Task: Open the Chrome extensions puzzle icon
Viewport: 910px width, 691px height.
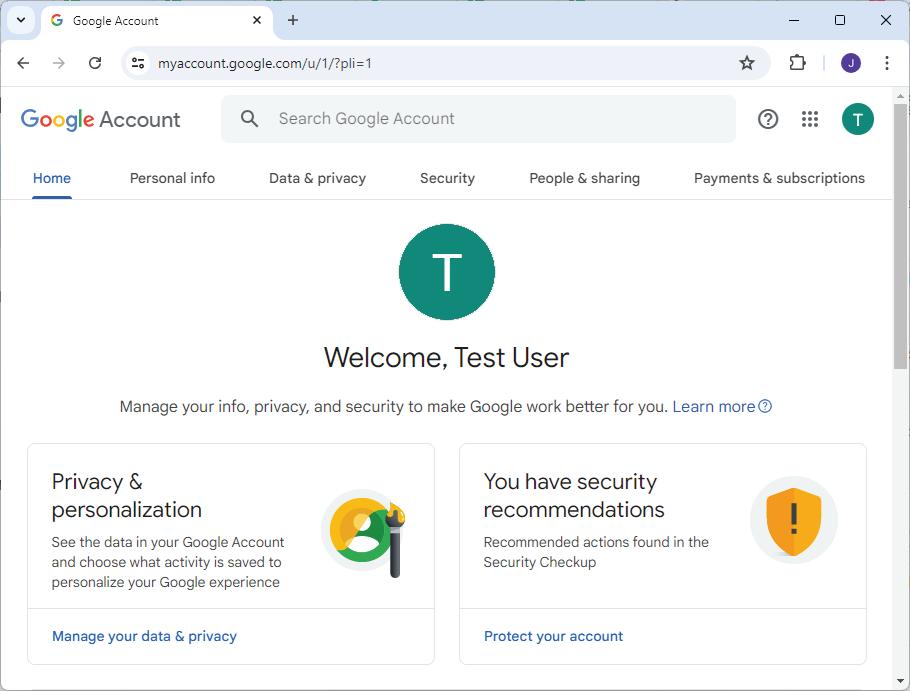Action: tap(797, 63)
